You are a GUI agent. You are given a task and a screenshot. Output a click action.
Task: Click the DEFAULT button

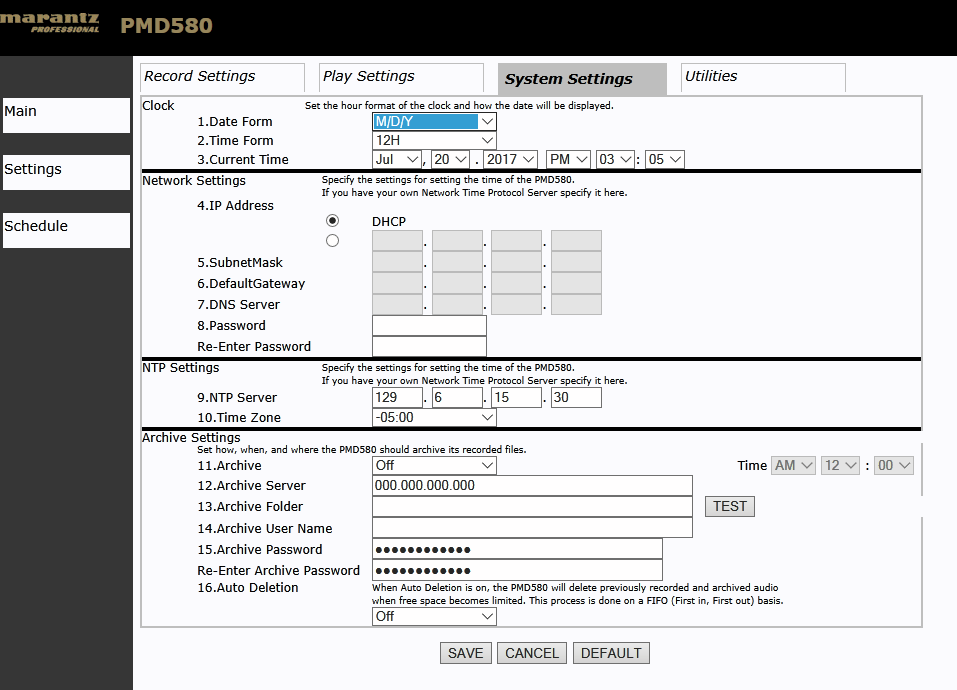pyautogui.click(x=611, y=653)
